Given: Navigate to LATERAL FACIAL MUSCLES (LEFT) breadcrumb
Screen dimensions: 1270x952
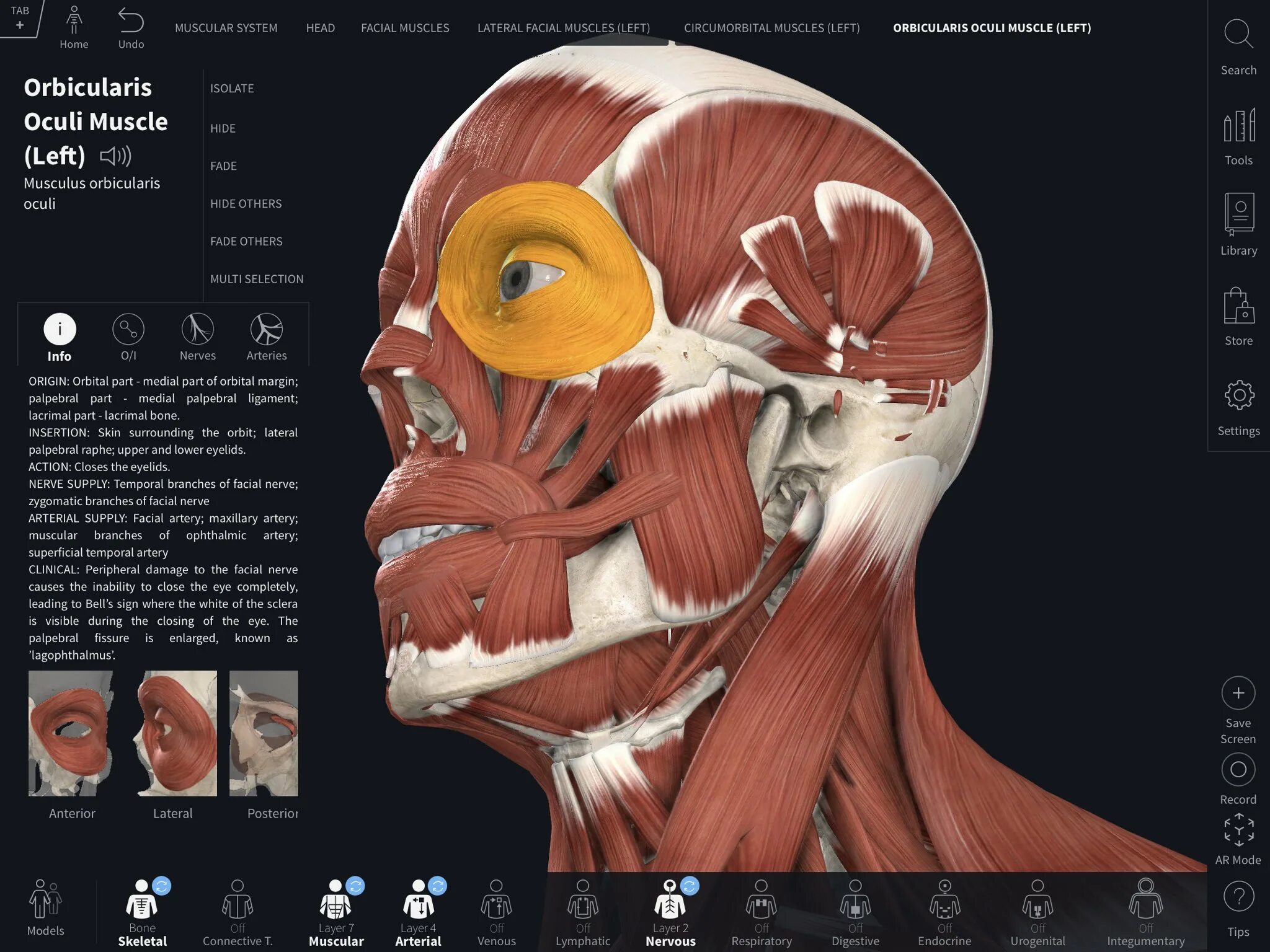Looking at the screenshot, I should 564,28.
